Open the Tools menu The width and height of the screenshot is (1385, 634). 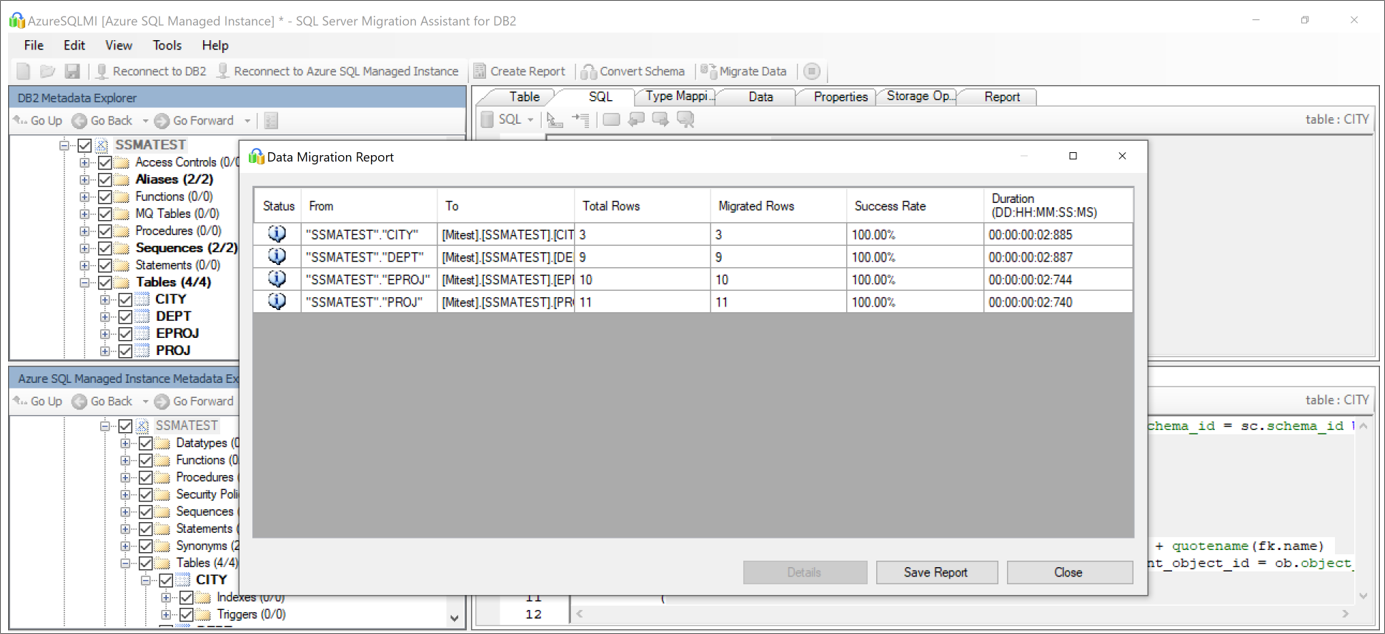[x=167, y=45]
